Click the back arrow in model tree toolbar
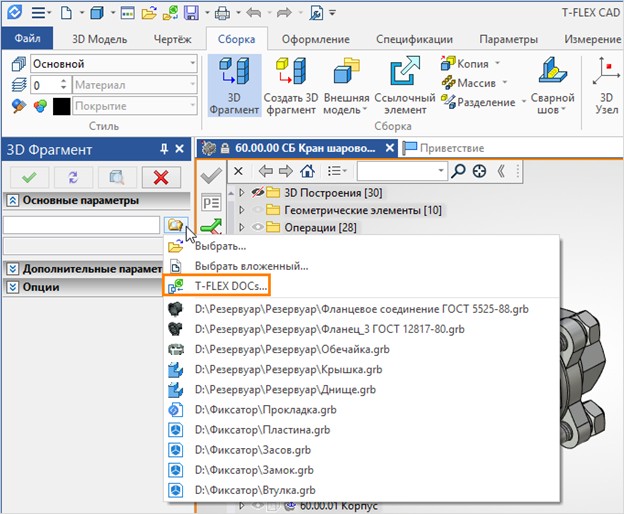624x514 pixels. pos(265,171)
